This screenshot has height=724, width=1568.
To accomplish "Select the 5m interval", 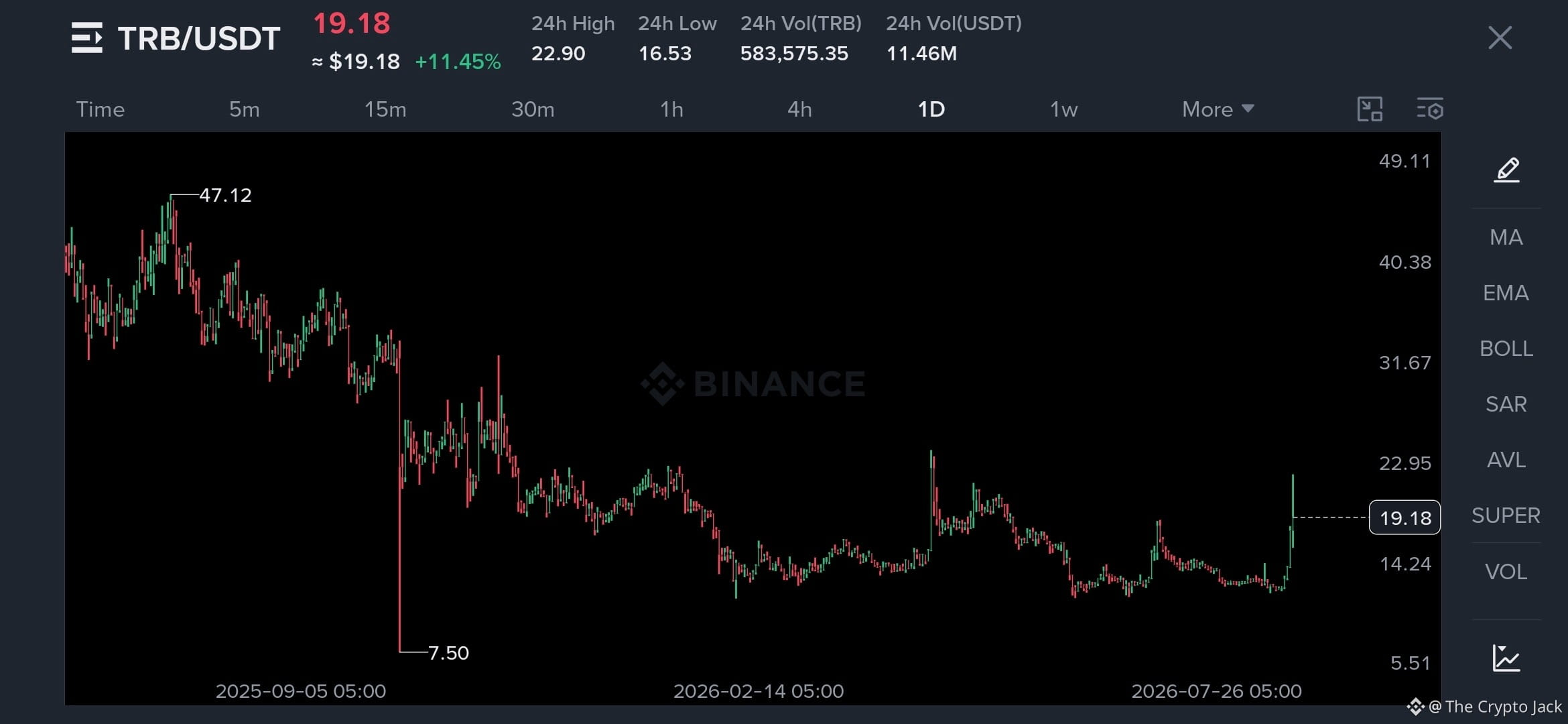I will (x=245, y=109).
